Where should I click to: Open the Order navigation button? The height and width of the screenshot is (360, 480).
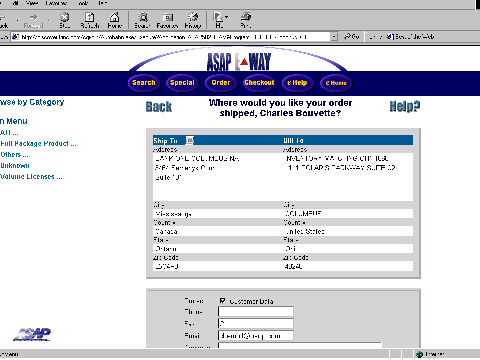tap(221, 83)
